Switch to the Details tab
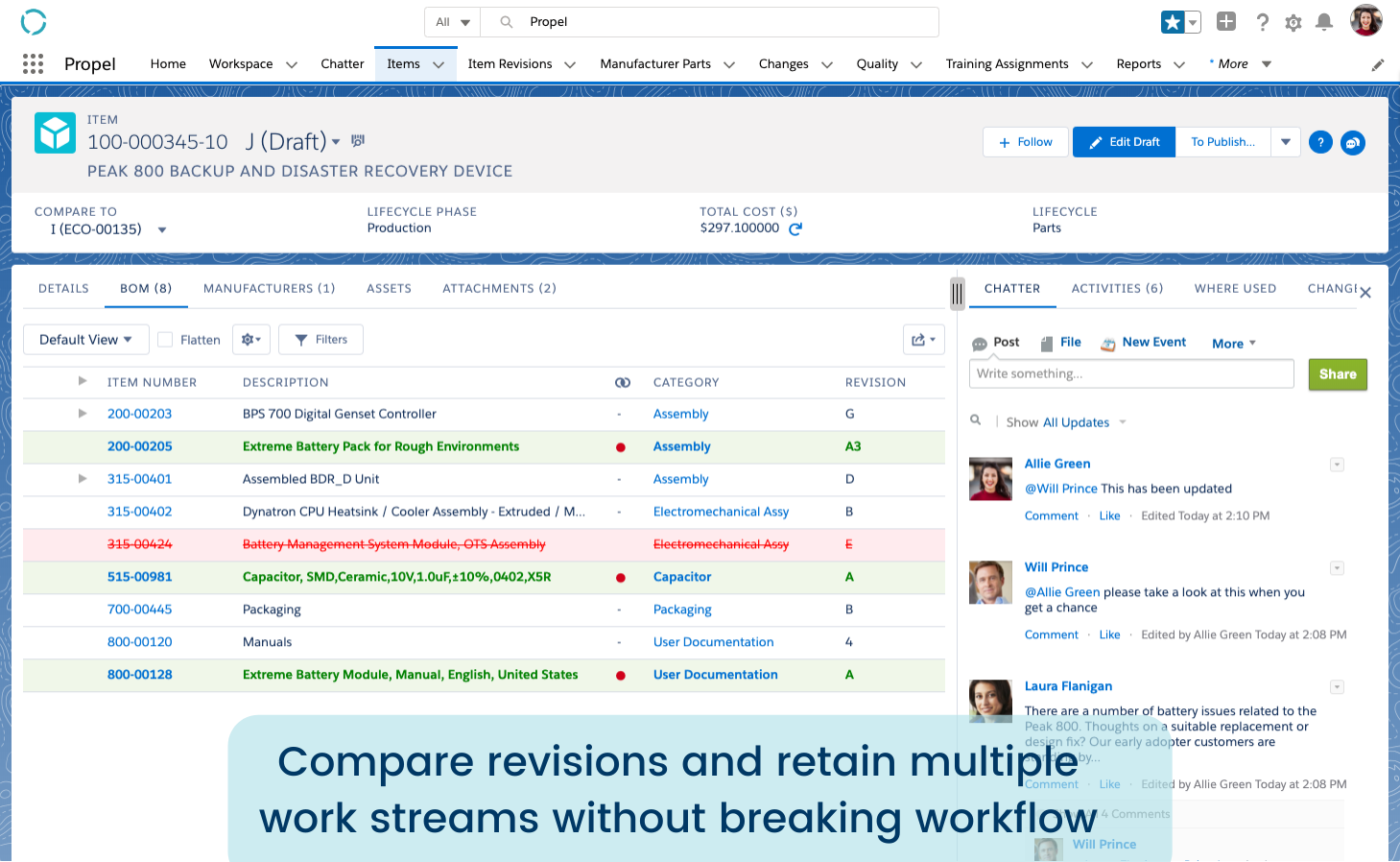This screenshot has width=1400, height=862. tap(63, 289)
